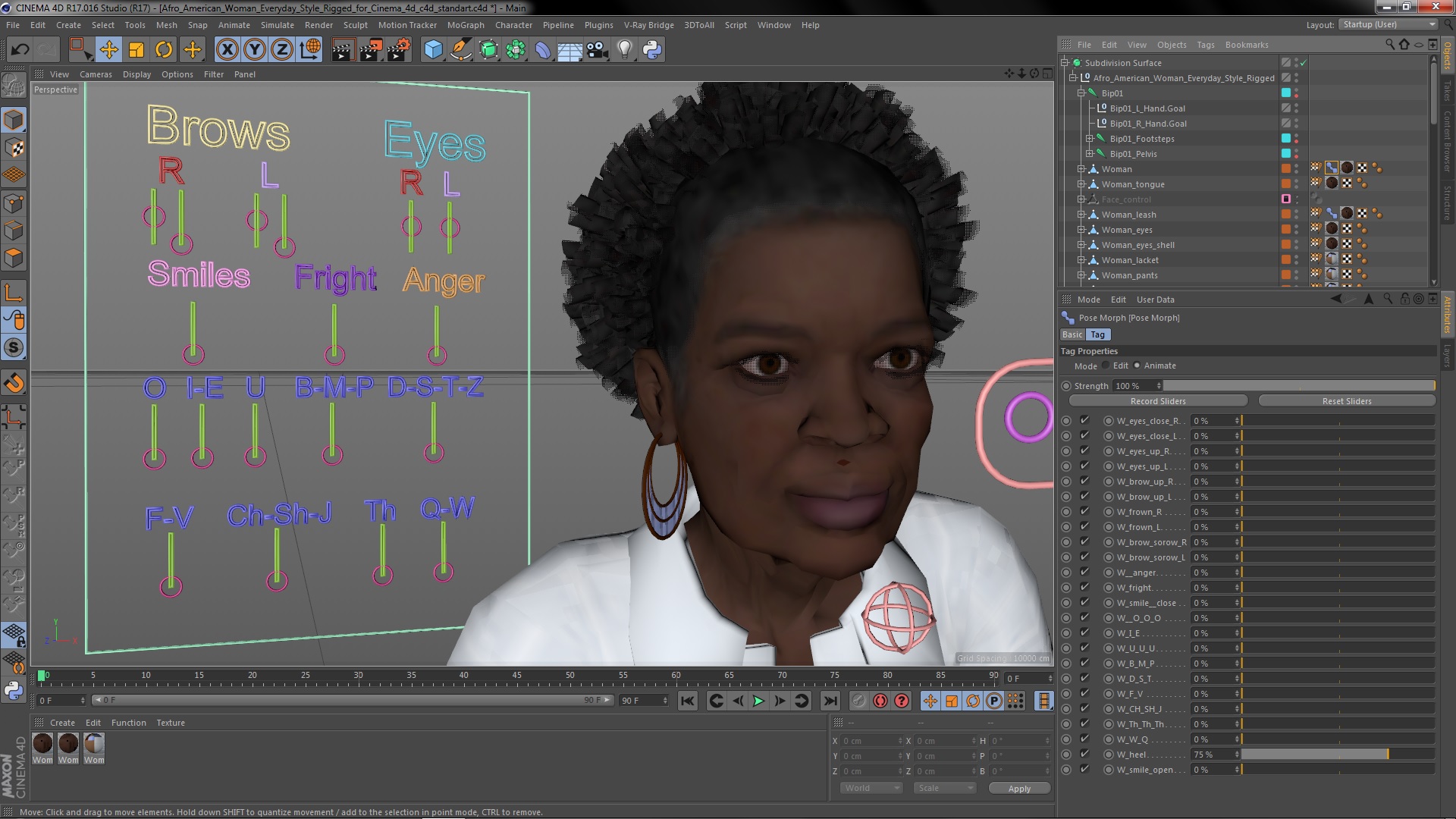The image size is (1456, 819).
Task: Switch to the Basic tab
Action: tap(1072, 334)
